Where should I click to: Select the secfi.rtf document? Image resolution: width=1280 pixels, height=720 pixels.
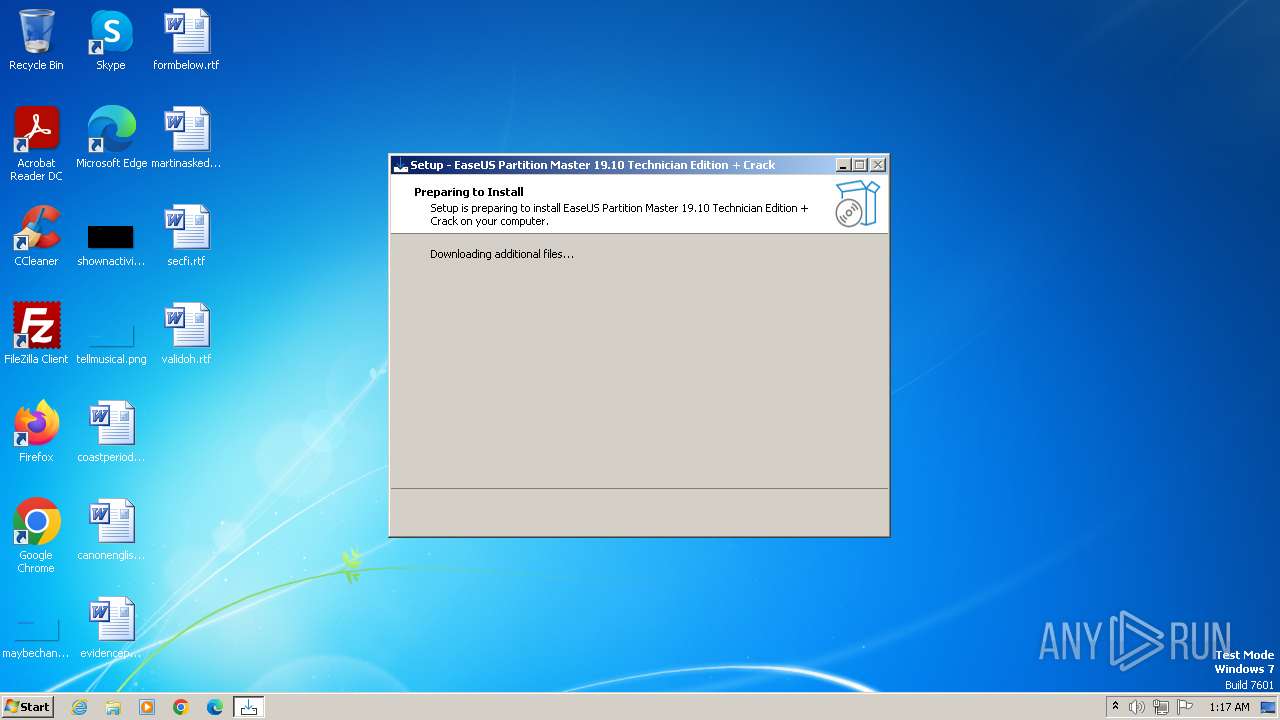186,235
